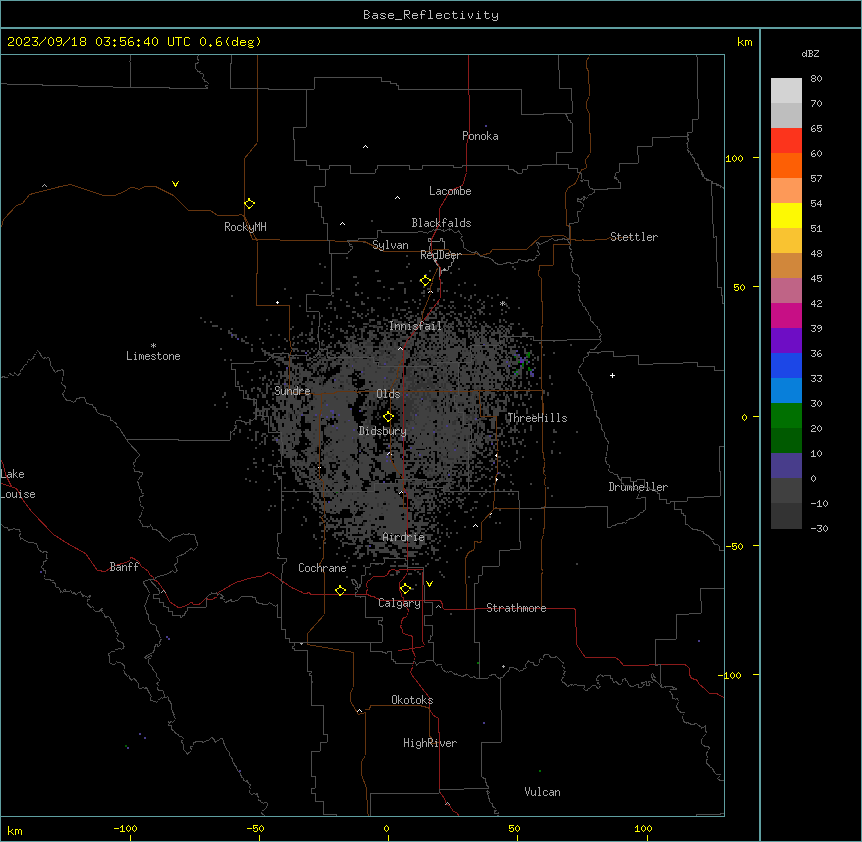The height and width of the screenshot is (842, 862).
Task: Click the Airdrie label
Action: [x=404, y=537]
